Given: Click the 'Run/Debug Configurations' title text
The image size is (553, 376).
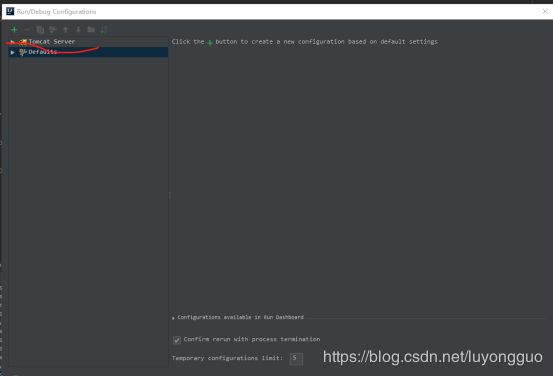Looking at the screenshot, I should (x=56, y=12).
